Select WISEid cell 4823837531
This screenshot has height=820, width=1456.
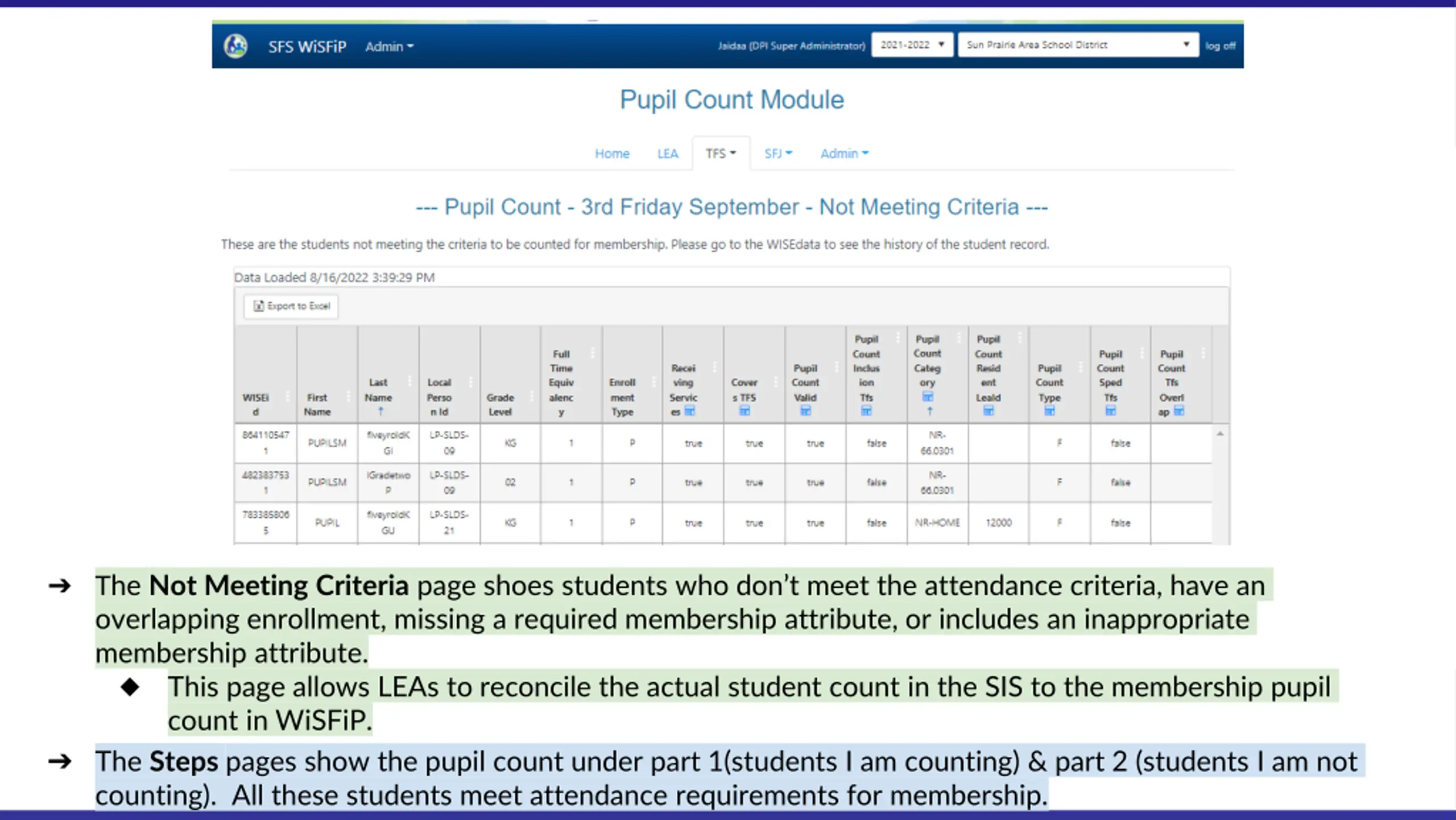point(266,482)
